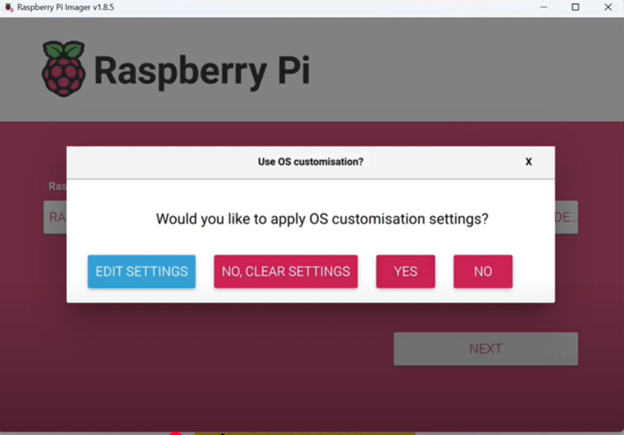Close the Raspberry Pi Imager window

coord(608,7)
